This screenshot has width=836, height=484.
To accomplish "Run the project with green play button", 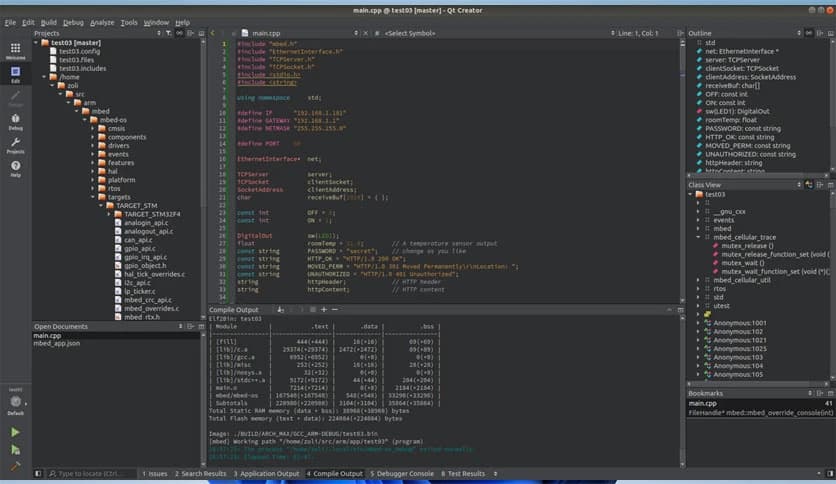I will [15, 432].
